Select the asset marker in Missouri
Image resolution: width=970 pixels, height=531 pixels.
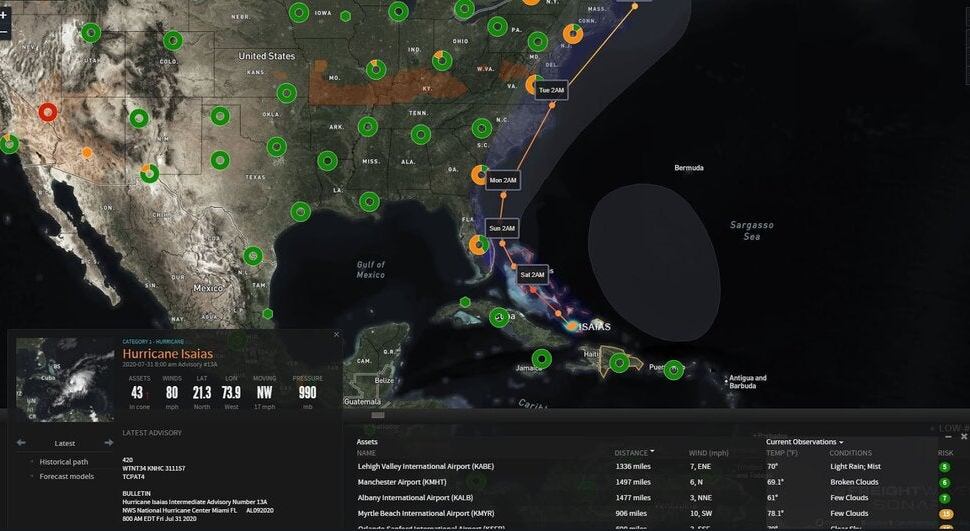(376, 69)
